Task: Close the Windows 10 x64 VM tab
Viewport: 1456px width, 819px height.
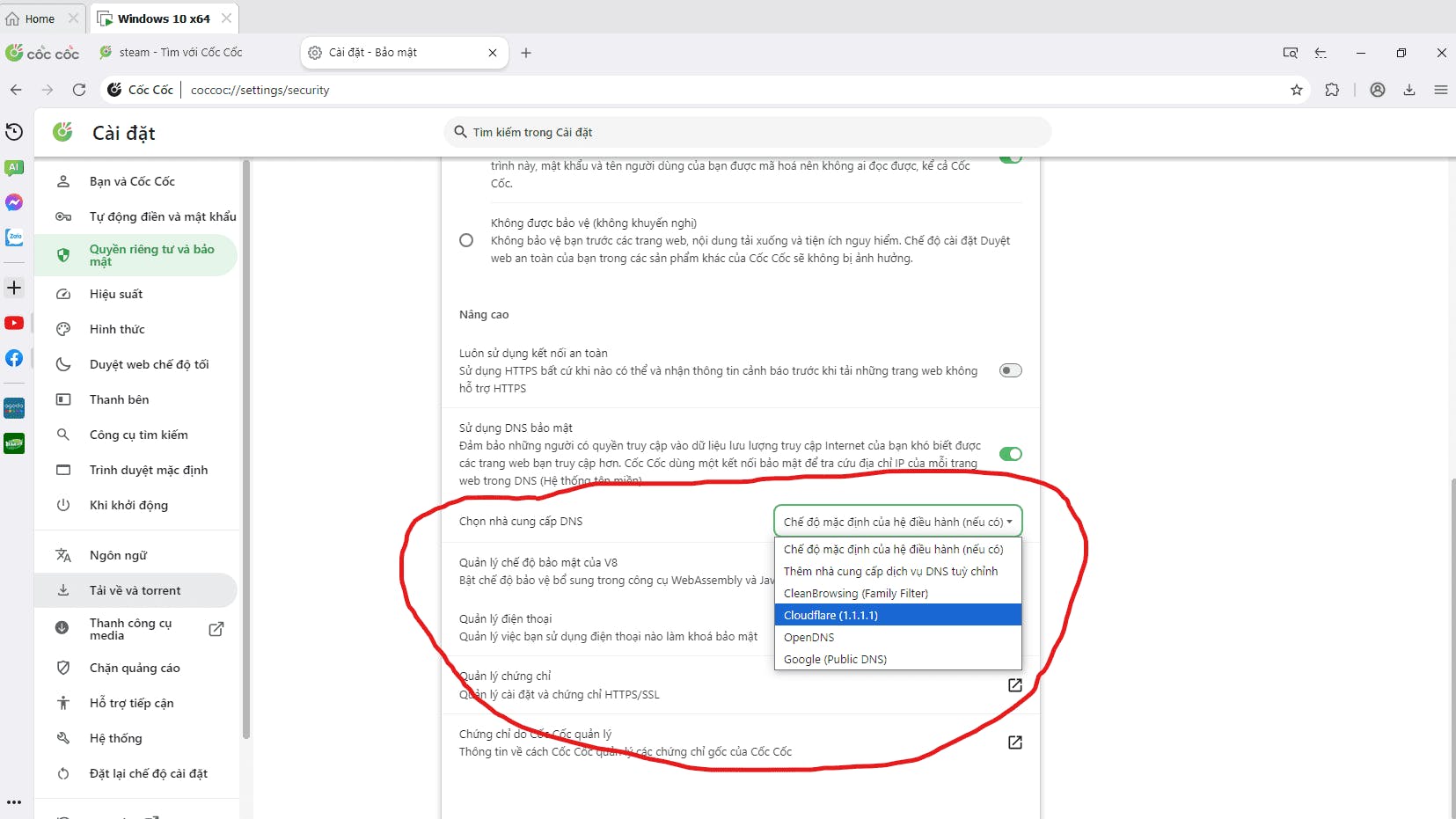Action: point(227,18)
